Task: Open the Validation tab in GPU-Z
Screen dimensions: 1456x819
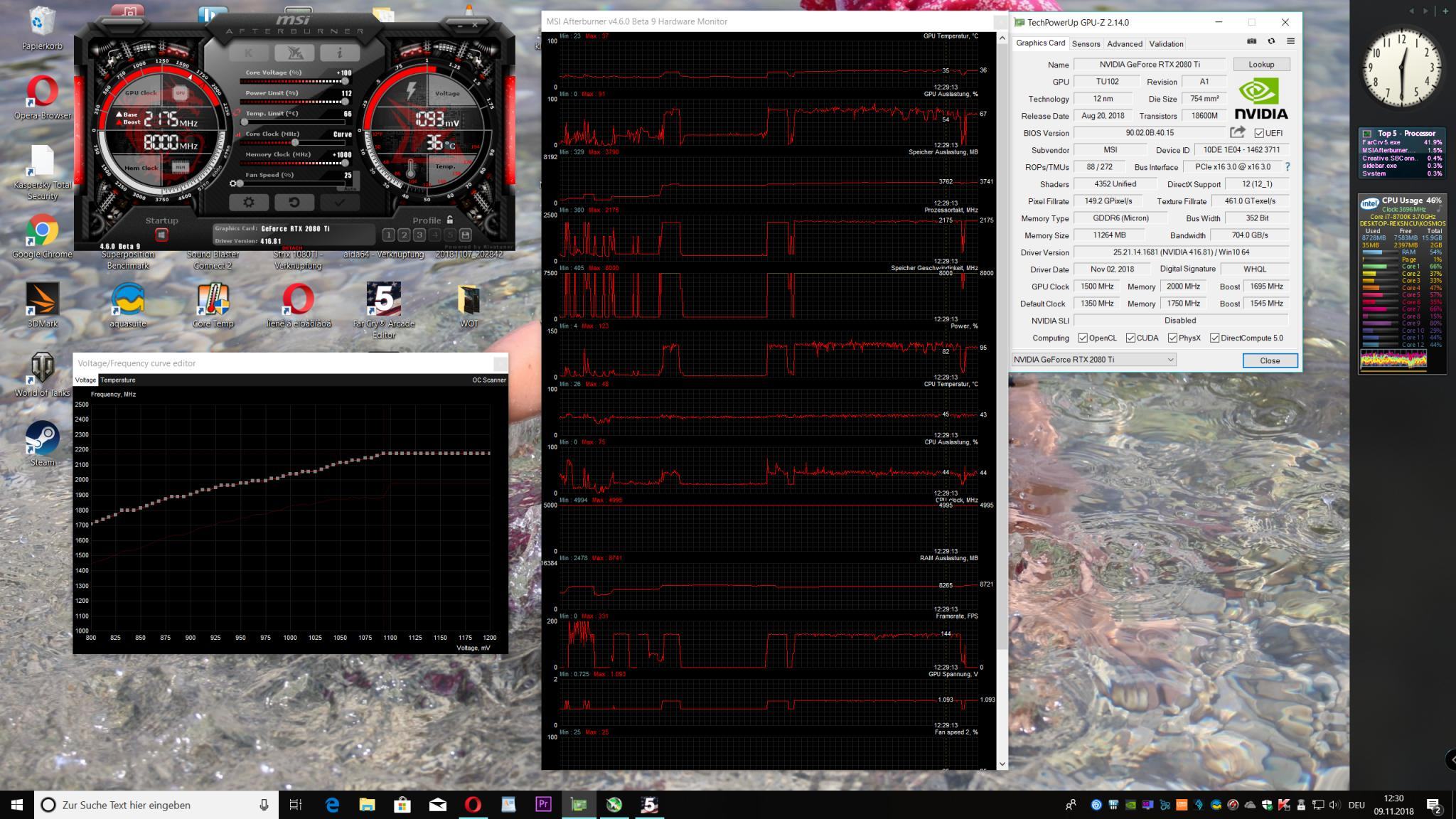Action: tap(1166, 44)
